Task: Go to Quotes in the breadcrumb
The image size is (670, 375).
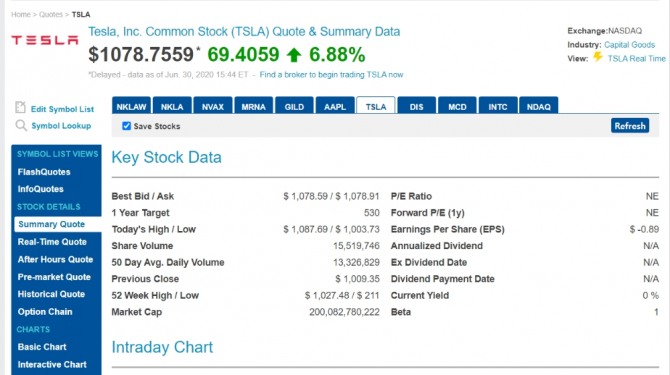Action: (51, 15)
